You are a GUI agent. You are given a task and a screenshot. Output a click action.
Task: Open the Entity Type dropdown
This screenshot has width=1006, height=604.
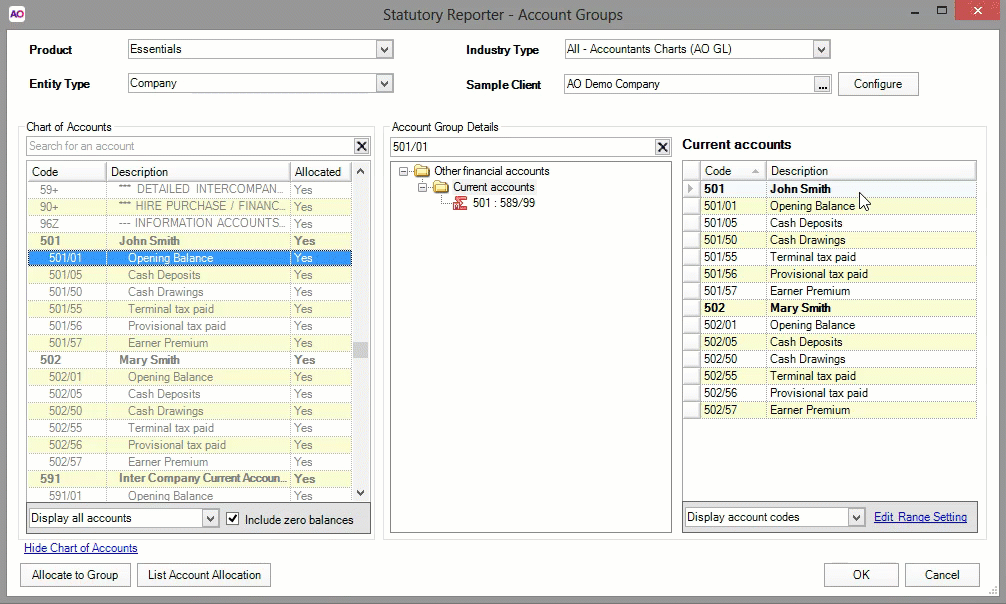(384, 84)
